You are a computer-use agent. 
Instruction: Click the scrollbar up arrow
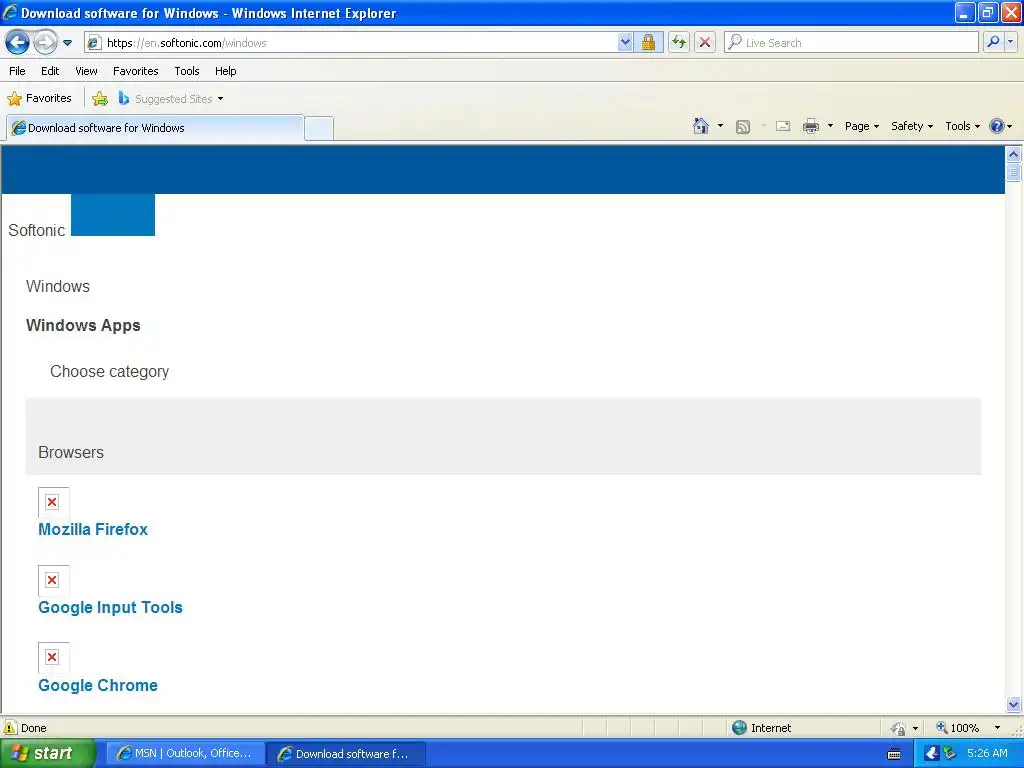coord(1014,155)
